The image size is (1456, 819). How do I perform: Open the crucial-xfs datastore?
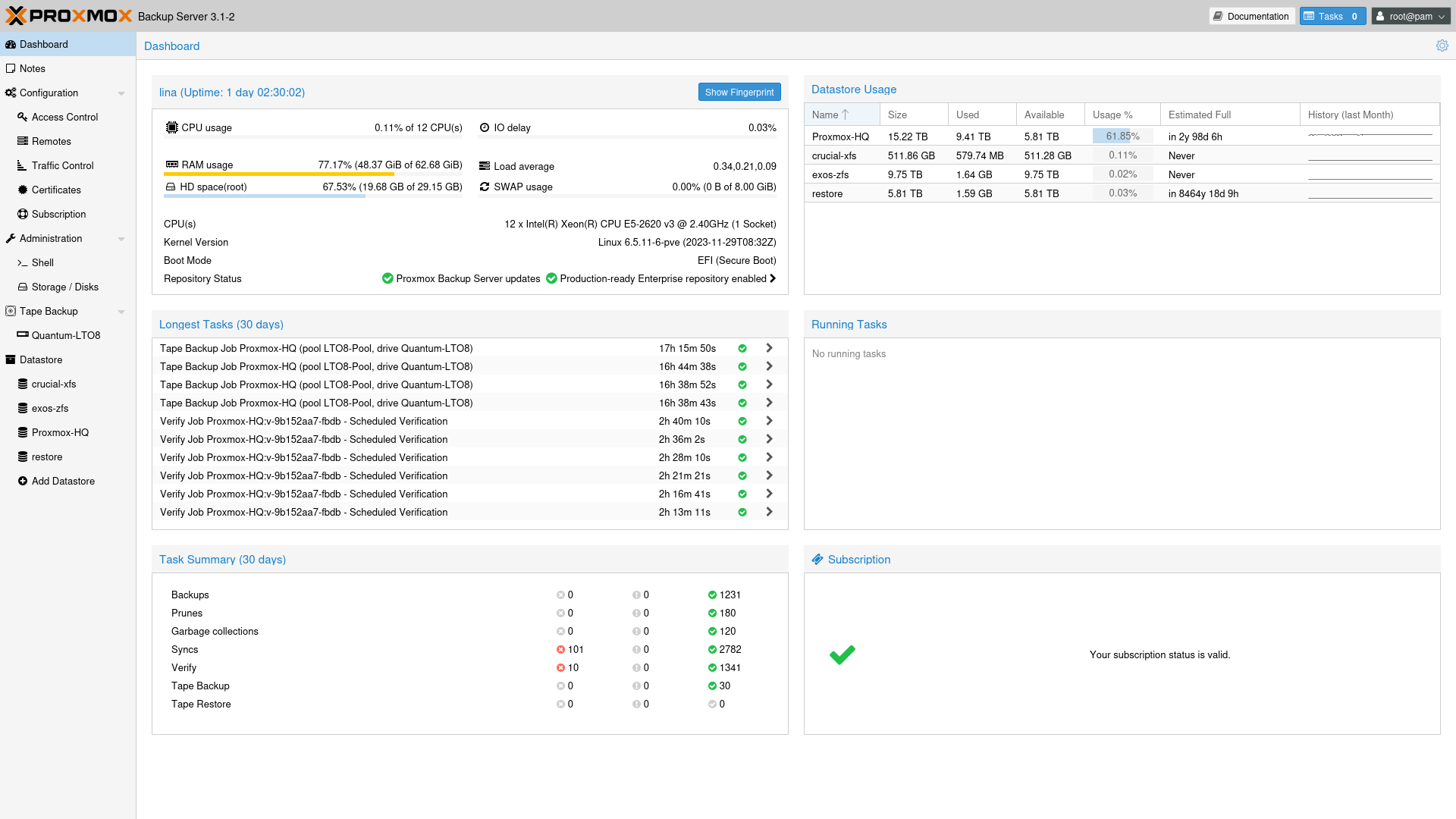(53, 384)
